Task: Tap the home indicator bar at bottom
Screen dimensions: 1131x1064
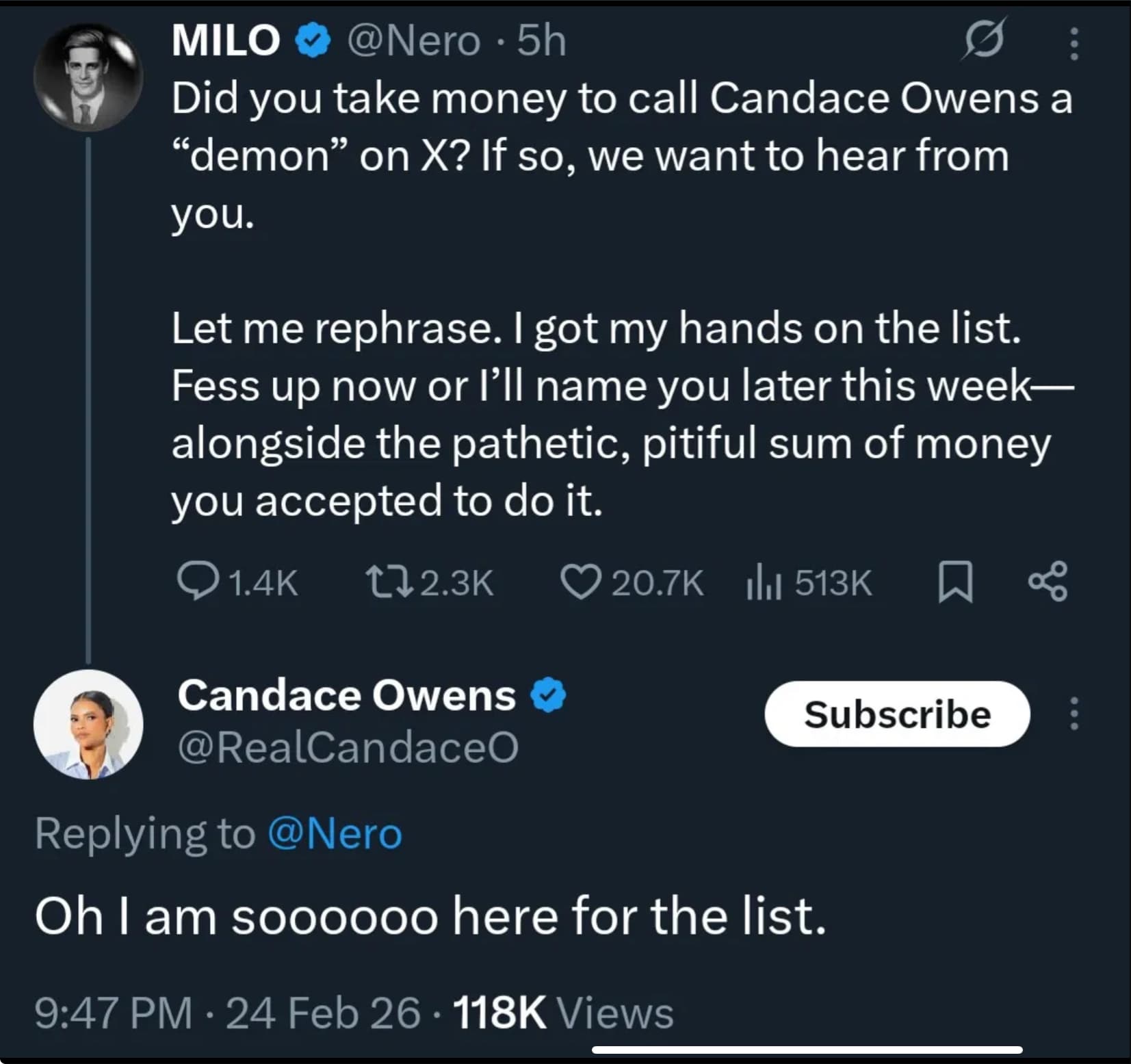Action: (807, 1050)
